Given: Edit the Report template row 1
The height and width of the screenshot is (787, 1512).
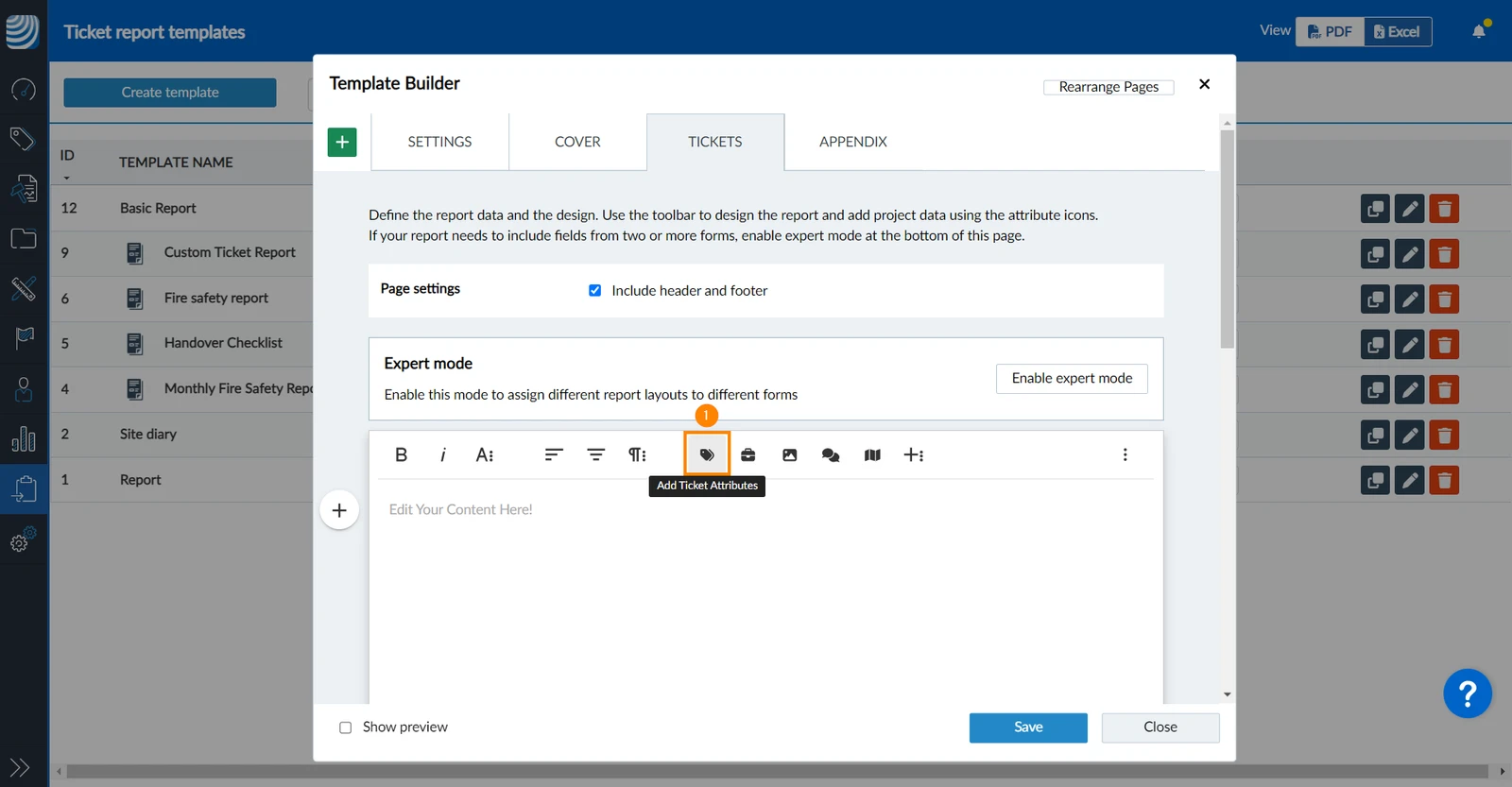Looking at the screenshot, I should pyautogui.click(x=1409, y=480).
